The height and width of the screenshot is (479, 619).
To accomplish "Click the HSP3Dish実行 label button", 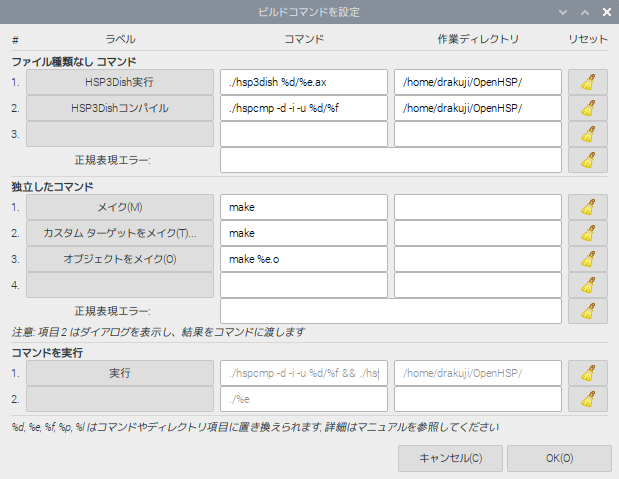I will [x=120, y=82].
